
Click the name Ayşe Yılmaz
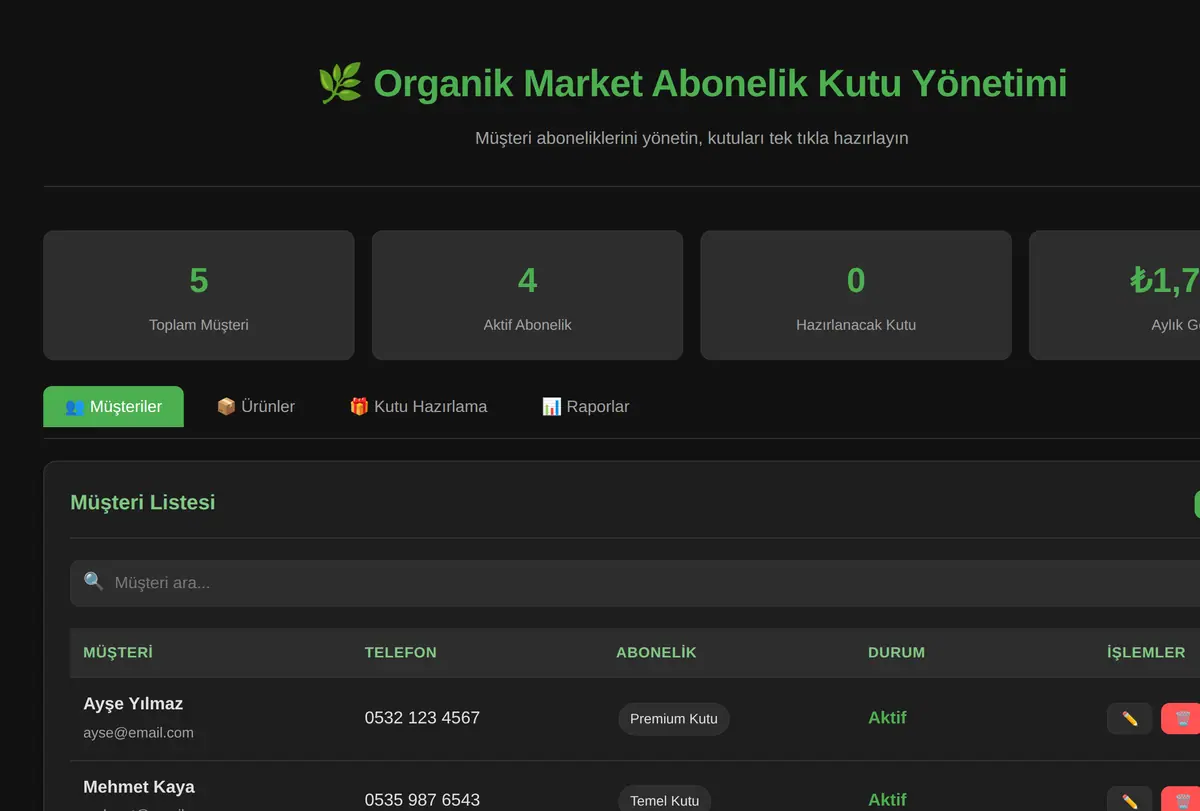[133, 704]
